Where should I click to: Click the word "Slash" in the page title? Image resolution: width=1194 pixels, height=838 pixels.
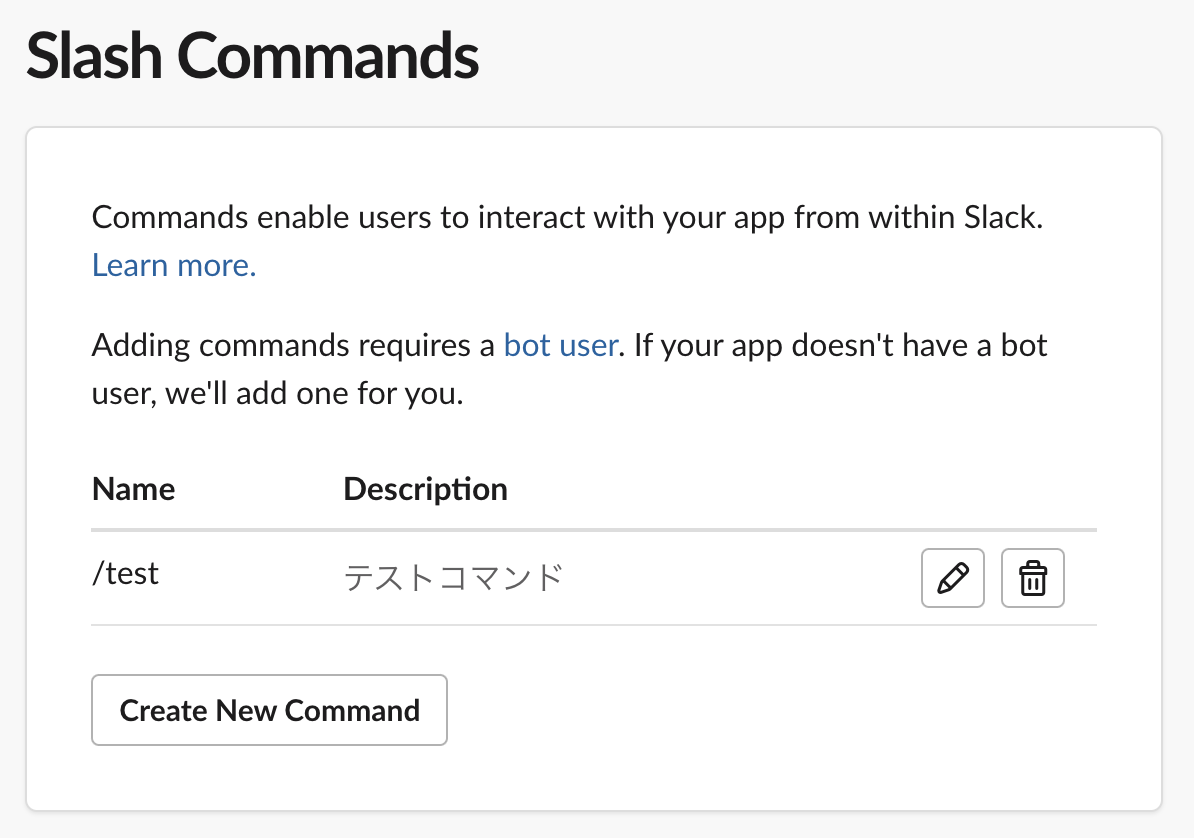click(x=93, y=56)
